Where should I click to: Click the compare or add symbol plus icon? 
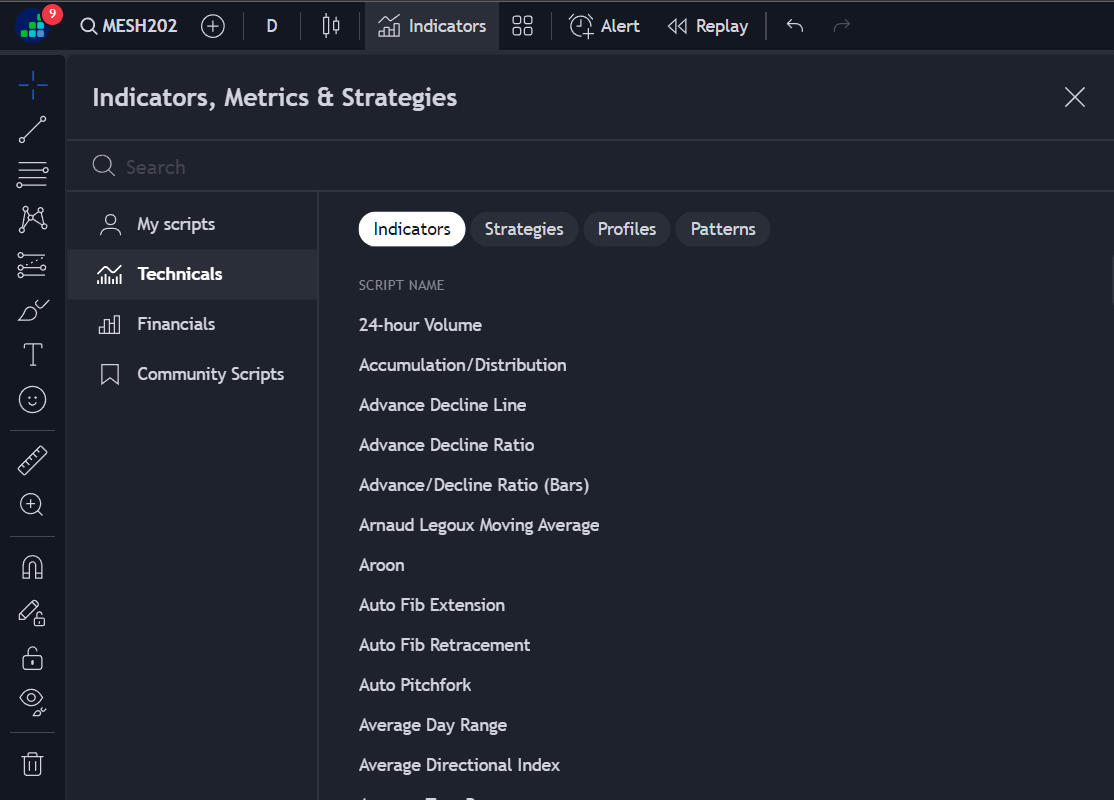[212, 26]
